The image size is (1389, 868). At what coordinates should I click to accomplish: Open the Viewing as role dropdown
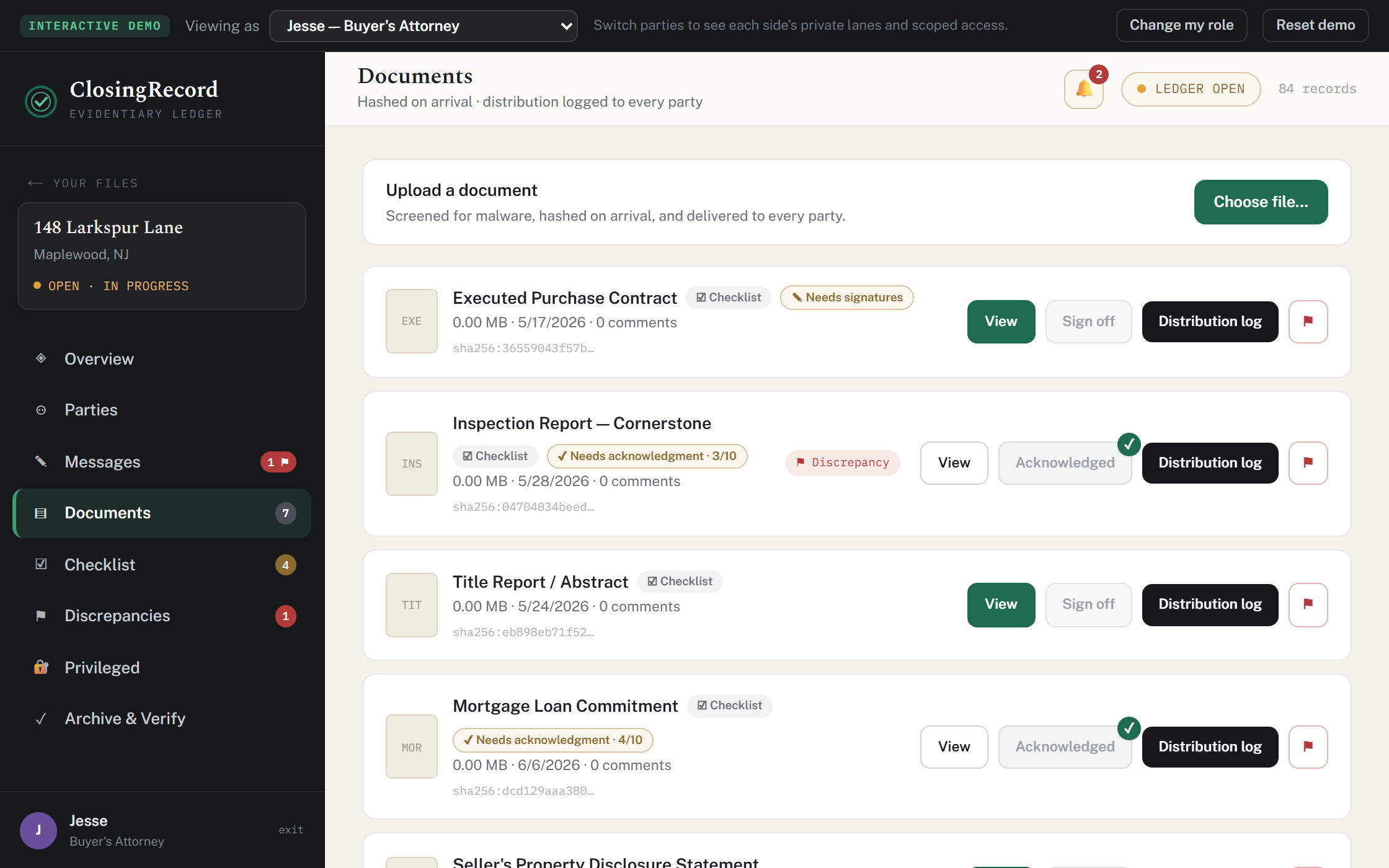[x=424, y=26]
